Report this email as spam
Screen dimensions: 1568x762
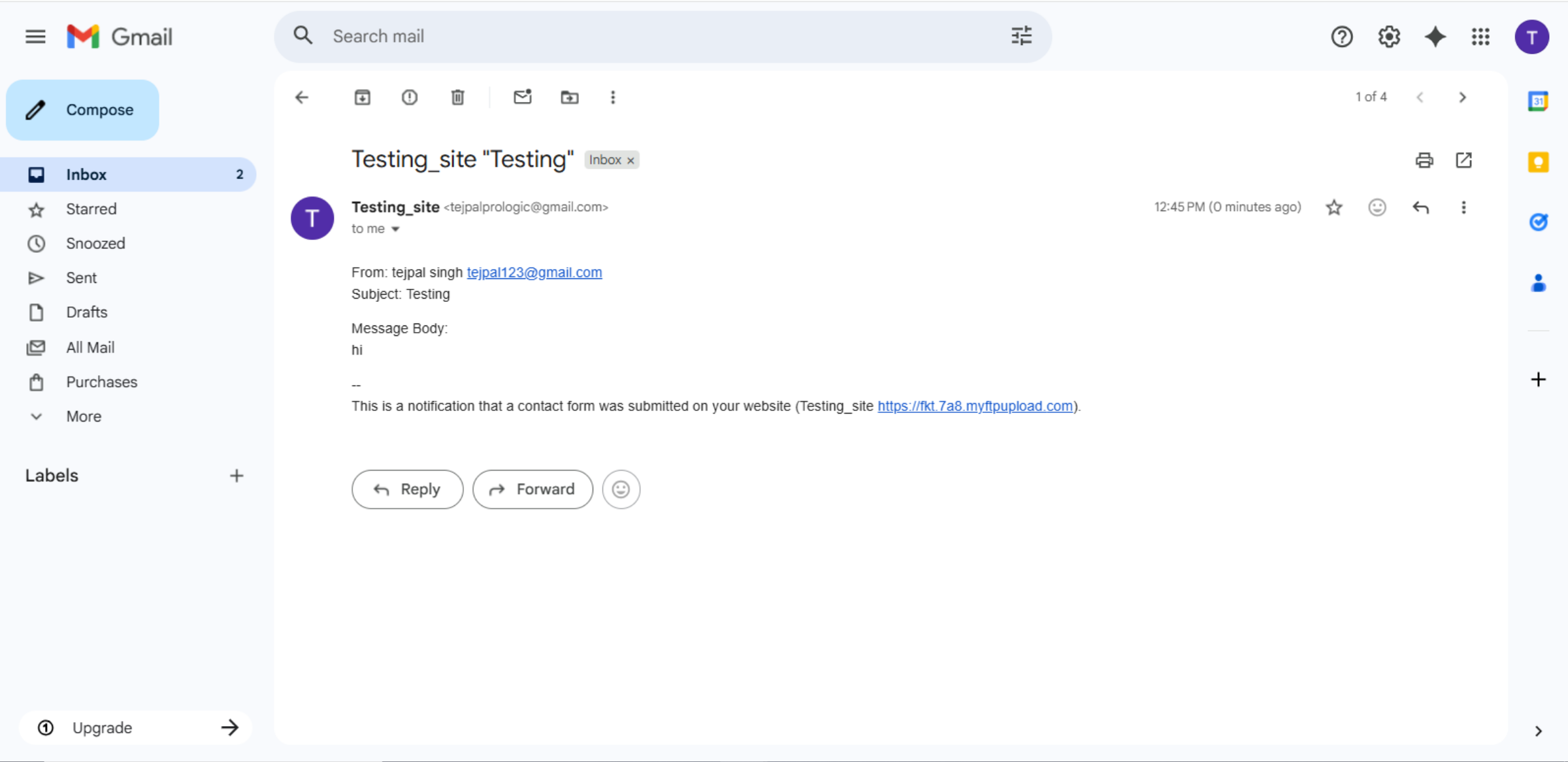(x=409, y=97)
